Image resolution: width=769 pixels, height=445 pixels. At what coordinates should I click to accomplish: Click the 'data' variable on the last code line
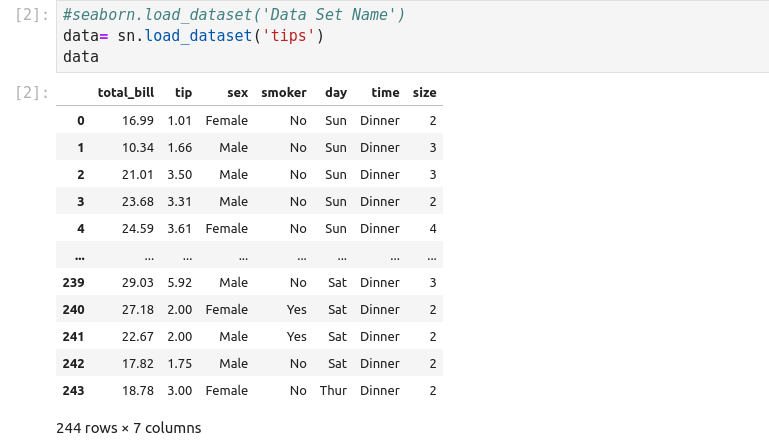pyautogui.click(x=80, y=57)
